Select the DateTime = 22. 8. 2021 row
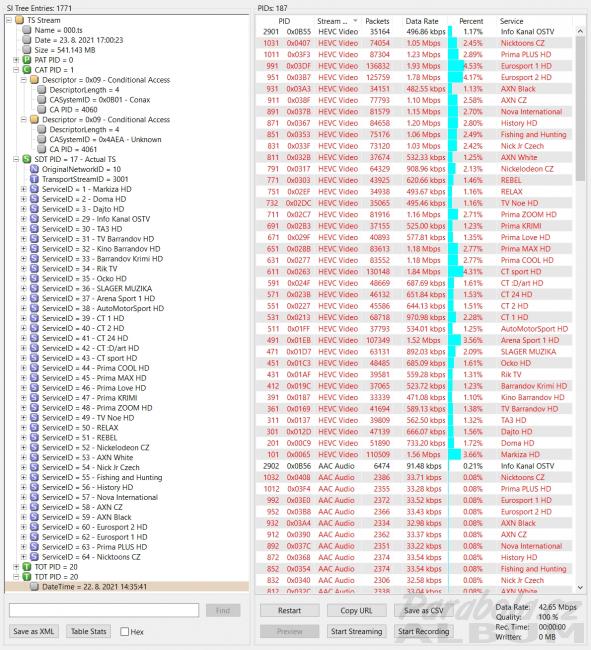The width and height of the screenshot is (591, 650). pos(127,587)
